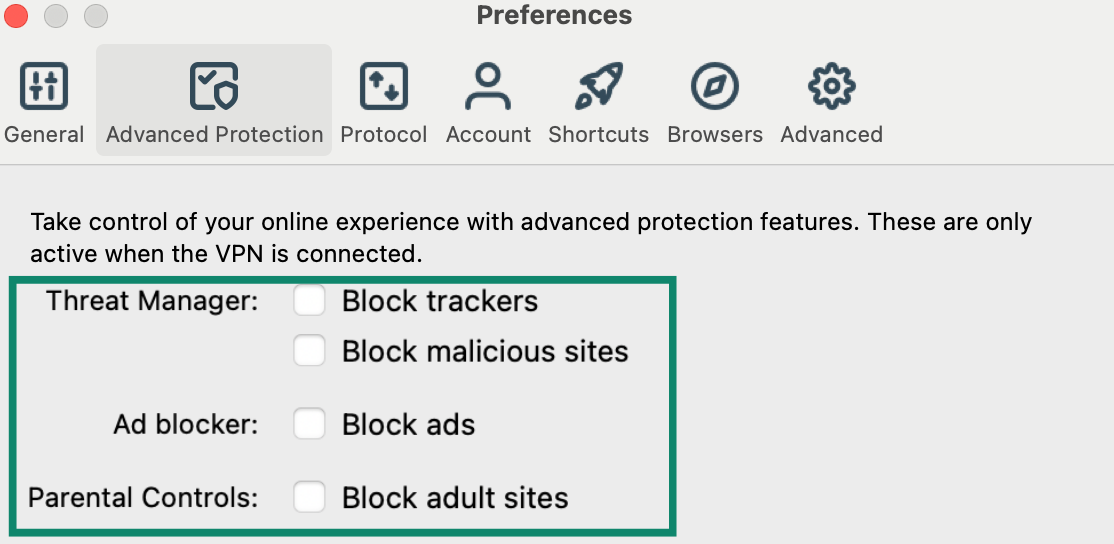The width and height of the screenshot is (1114, 544).
Task: Click the window zoom button
Action: pos(95,16)
